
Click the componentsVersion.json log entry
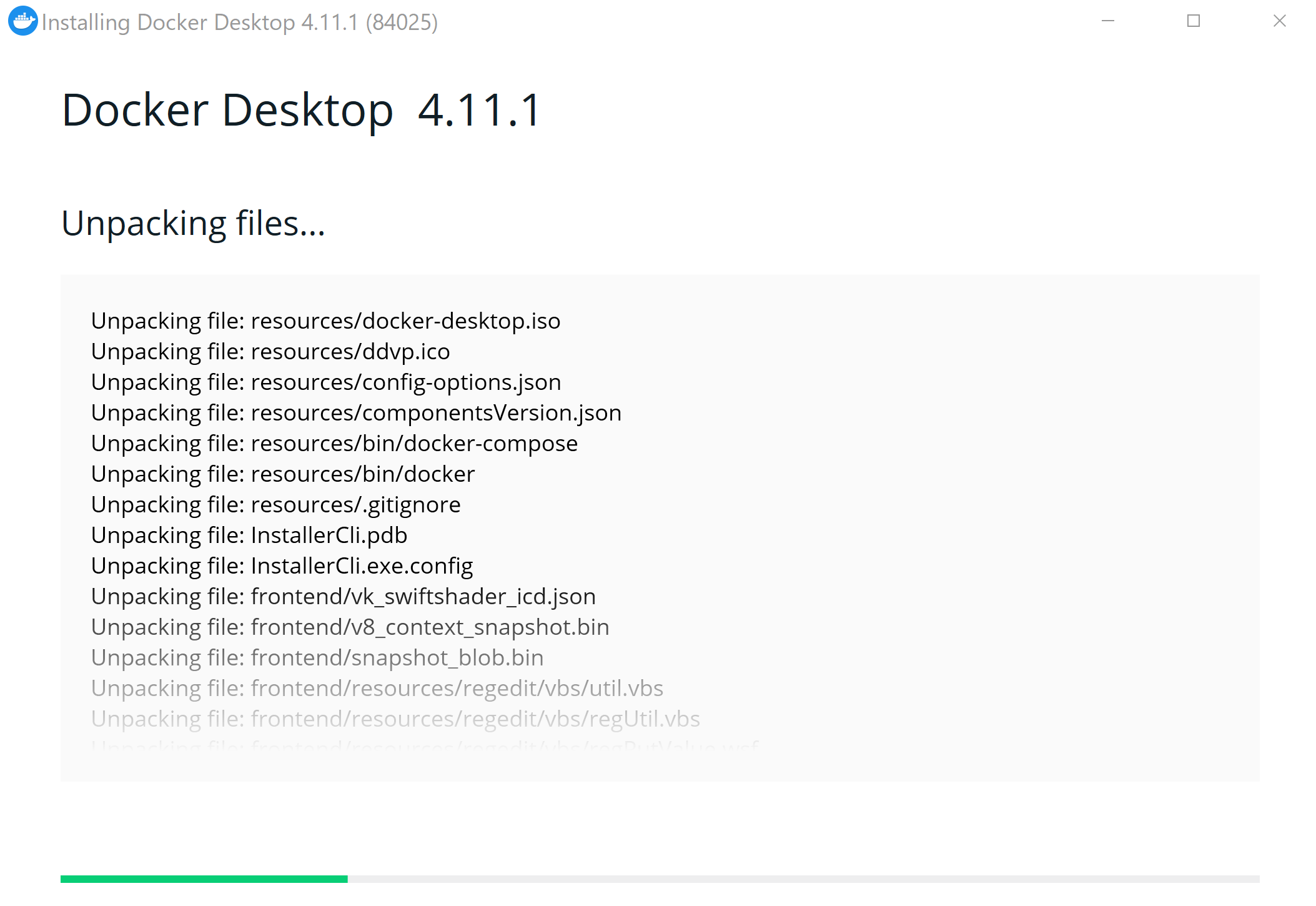tap(356, 413)
